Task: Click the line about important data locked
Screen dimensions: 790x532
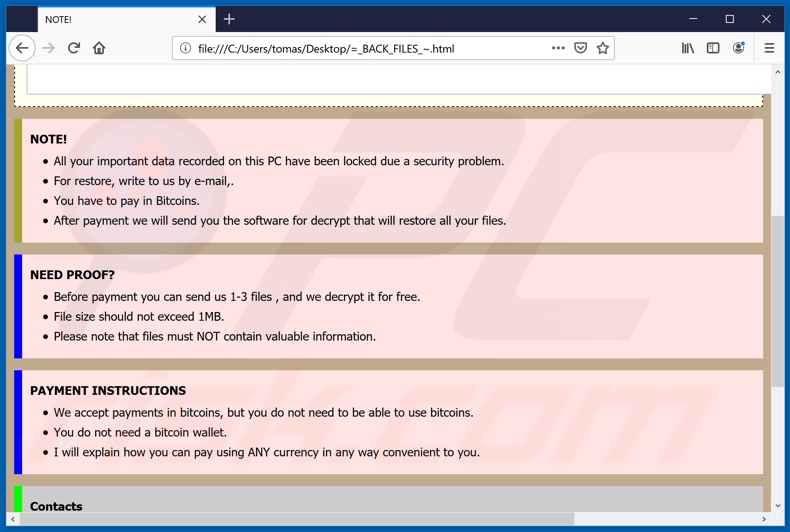Action: pyautogui.click(x=279, y=161)
